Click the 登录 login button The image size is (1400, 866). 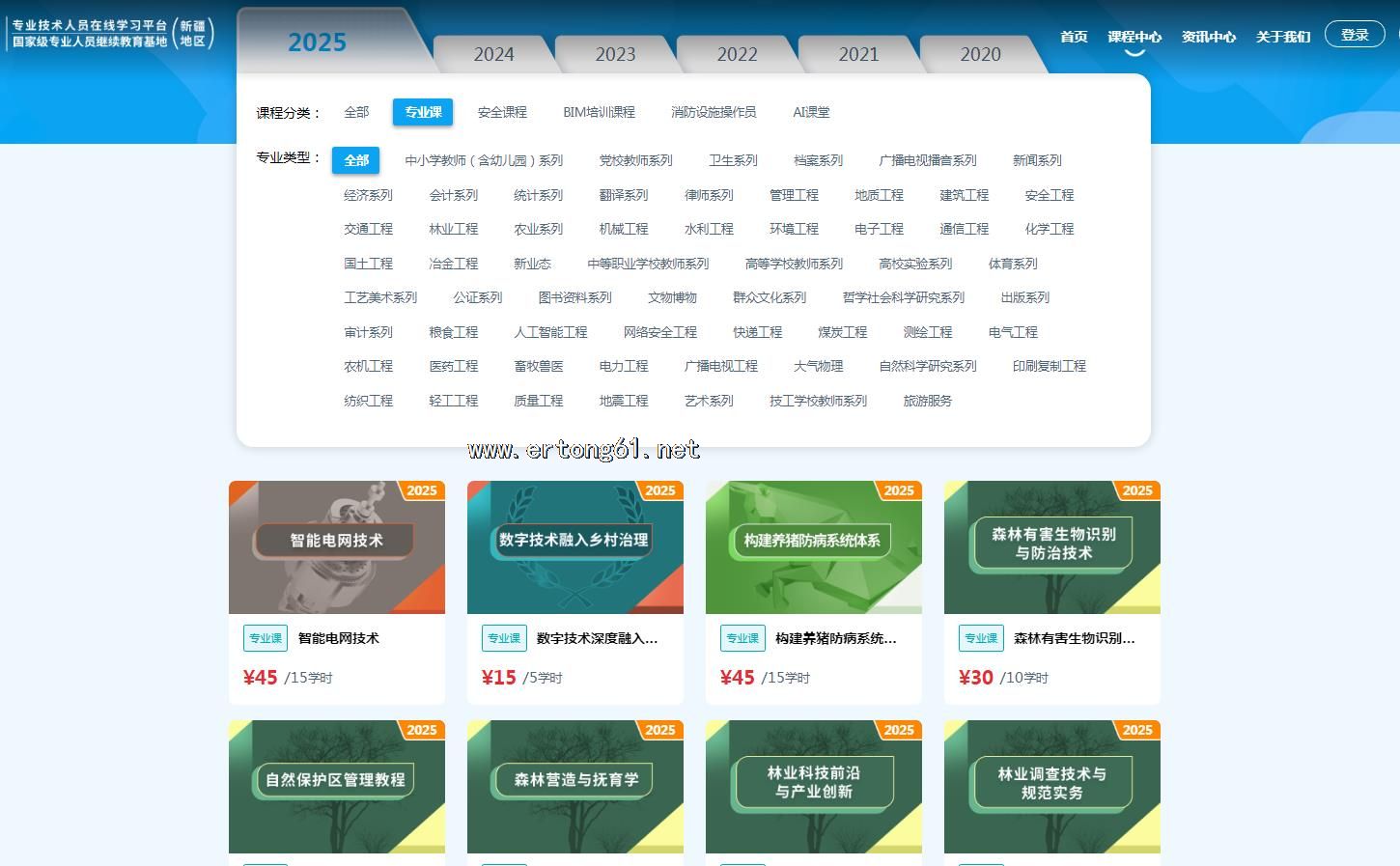pyautogui.click(x=1355, y=35)
